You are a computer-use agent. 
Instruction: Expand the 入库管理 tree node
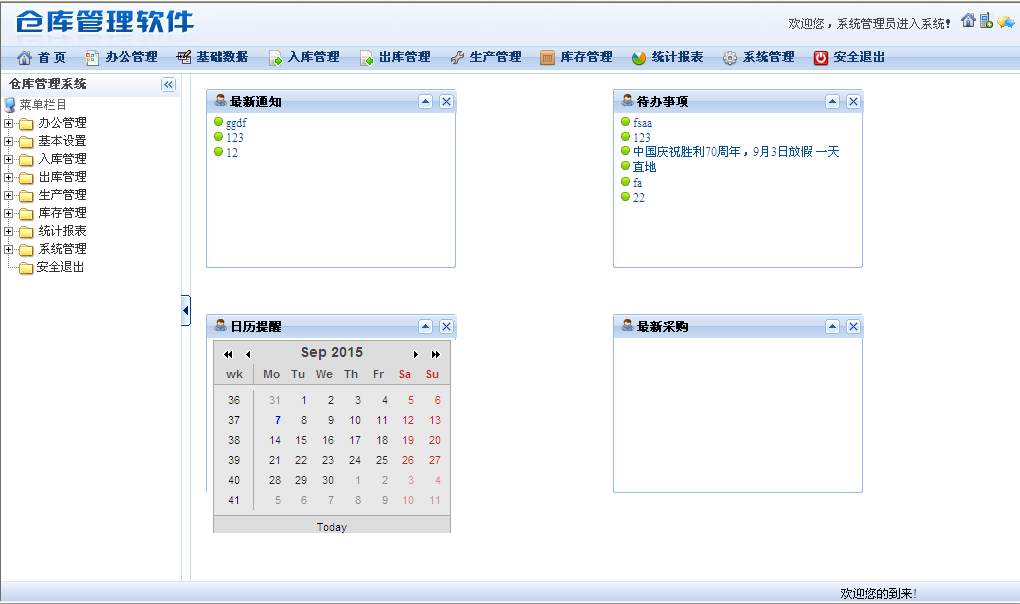click(x=9, y=160)
